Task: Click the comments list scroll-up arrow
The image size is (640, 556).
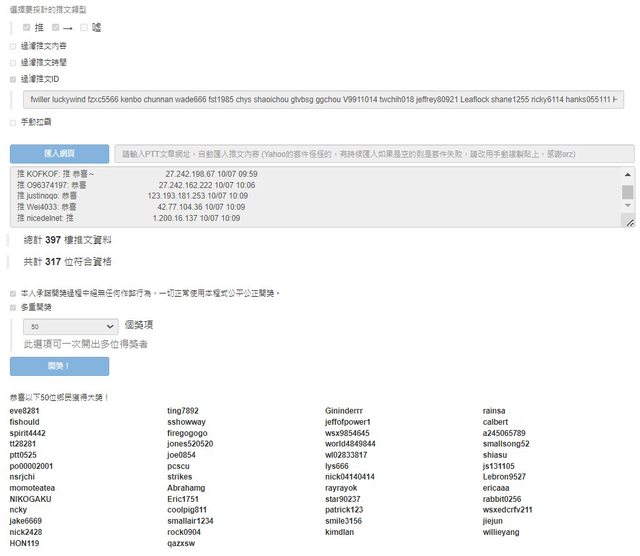Action: [x=628, y=174]
